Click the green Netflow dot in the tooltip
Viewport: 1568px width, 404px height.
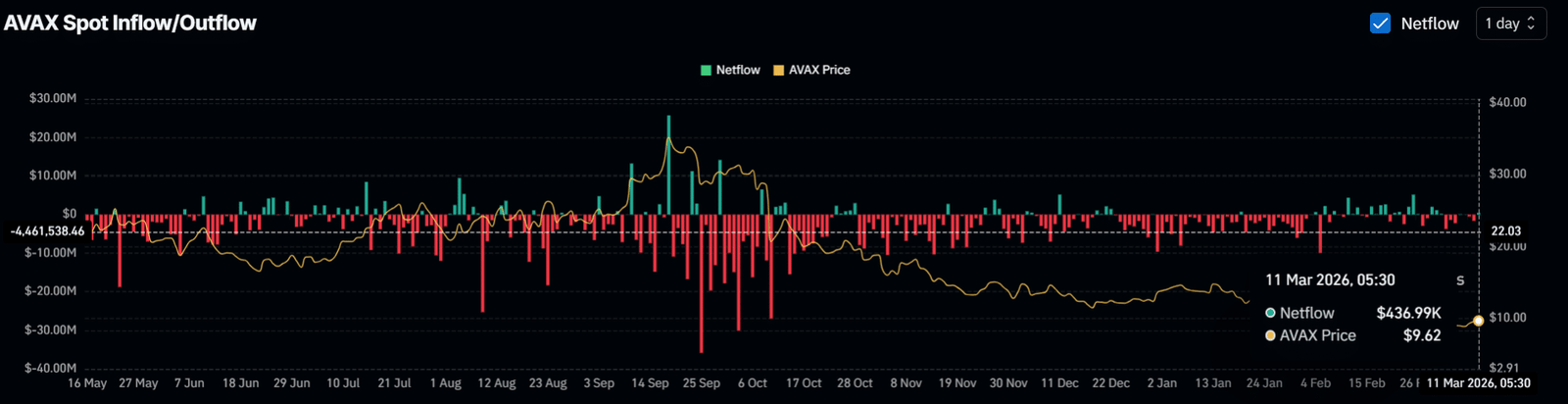(x=1270, y=313)
